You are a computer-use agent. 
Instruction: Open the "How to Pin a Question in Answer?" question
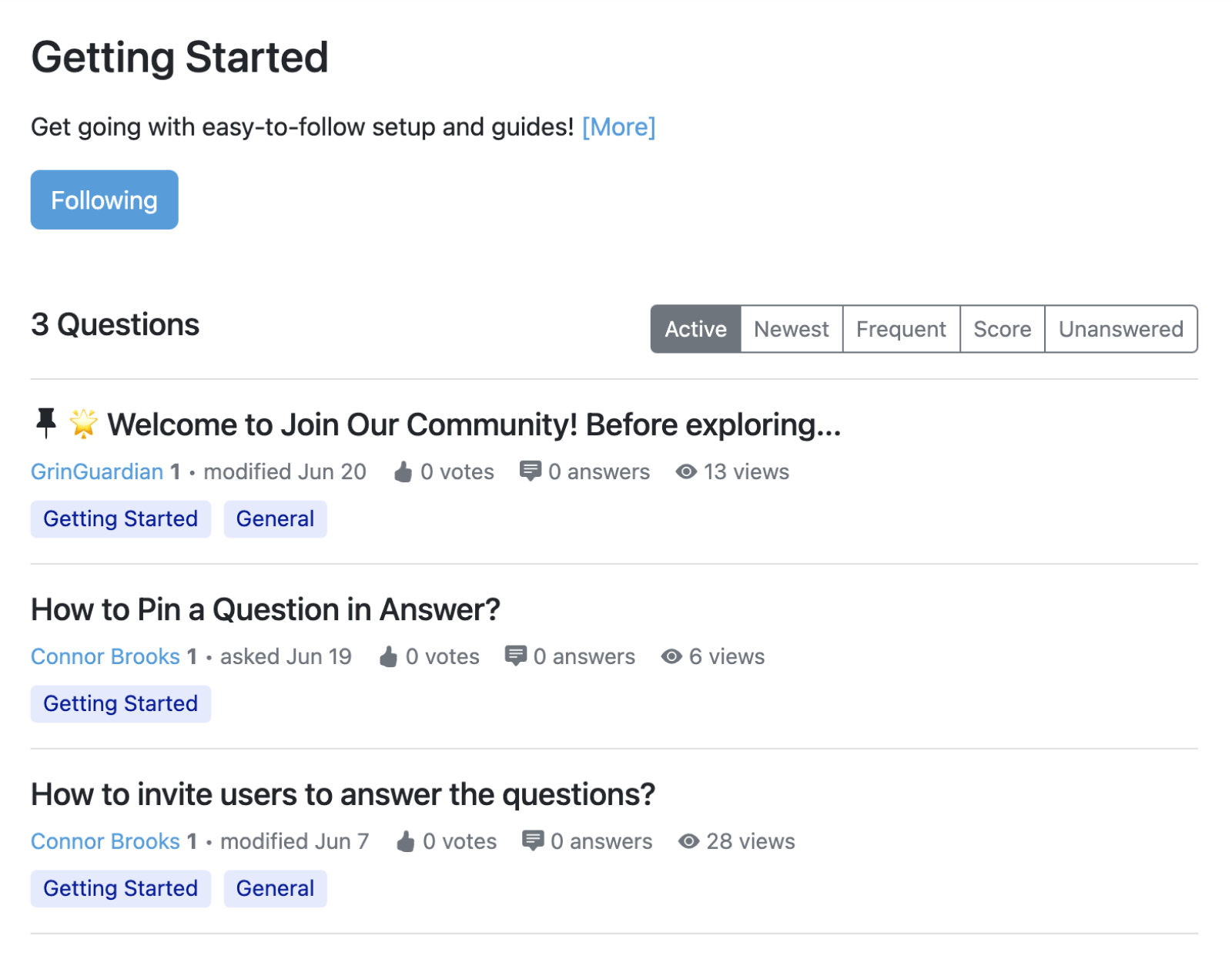266,609
